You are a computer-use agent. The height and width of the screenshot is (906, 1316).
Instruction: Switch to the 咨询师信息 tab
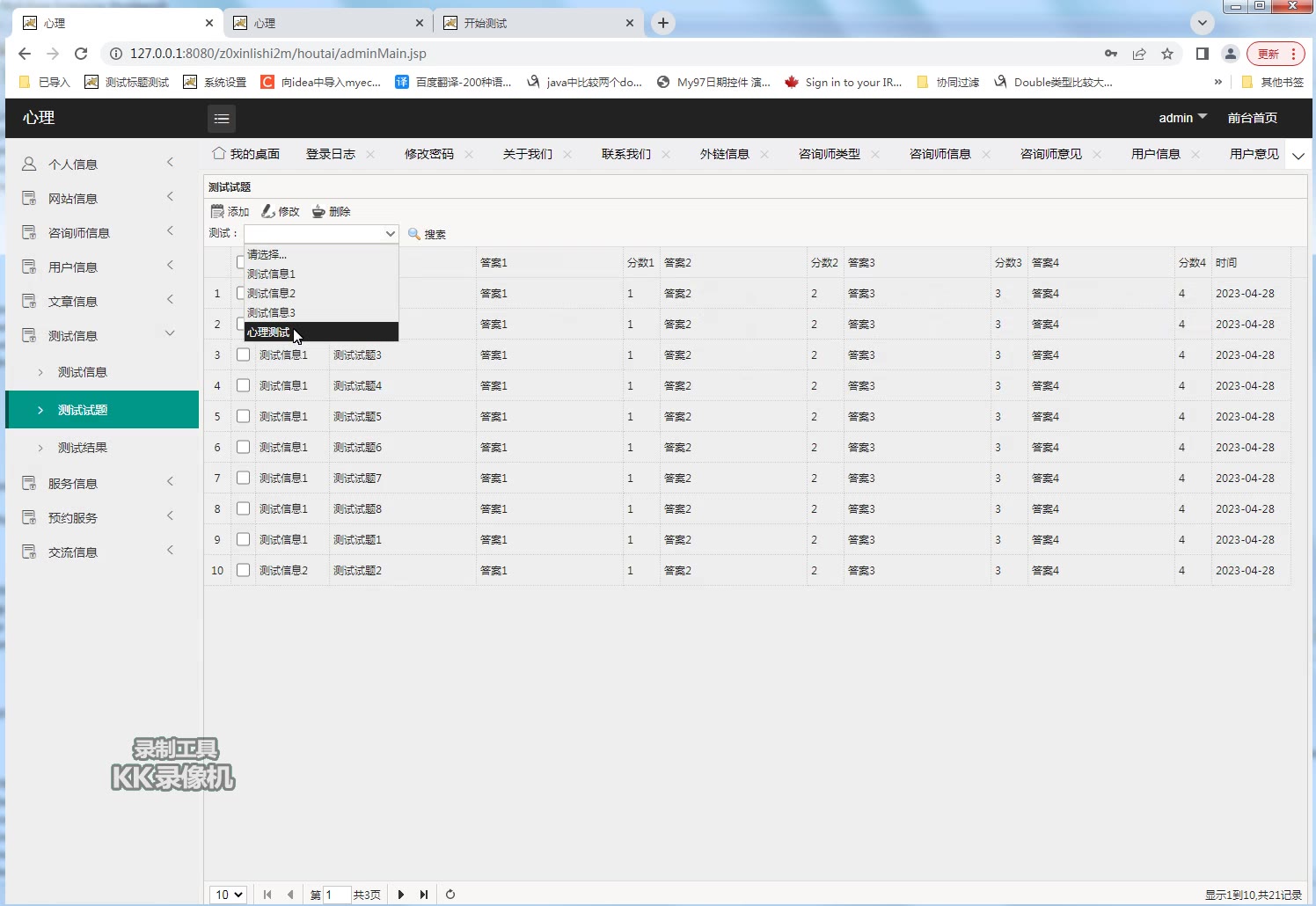[939, 154]
